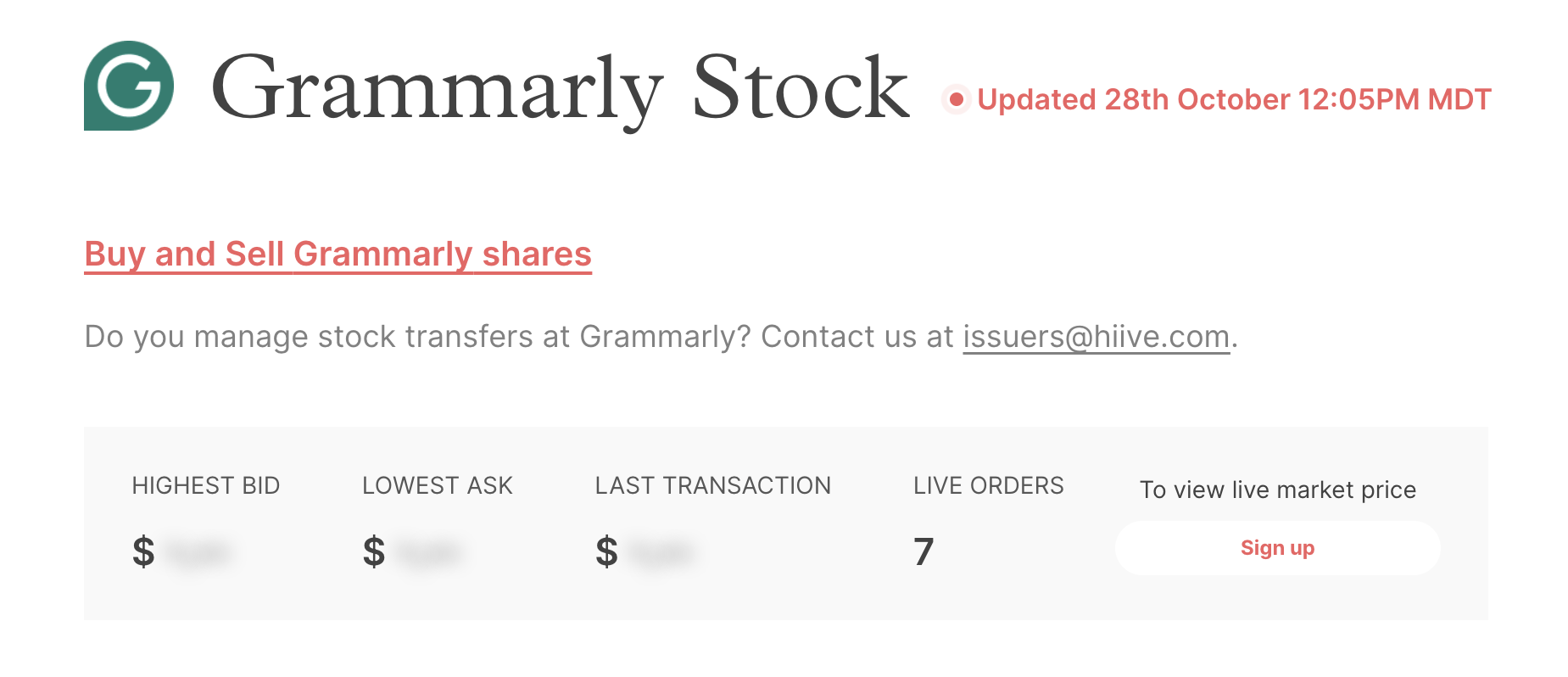This screenshot has width=1568, height=677.
Task: Click the dollar sign under LAST TRANSACTION
Action: click(606, 551)
